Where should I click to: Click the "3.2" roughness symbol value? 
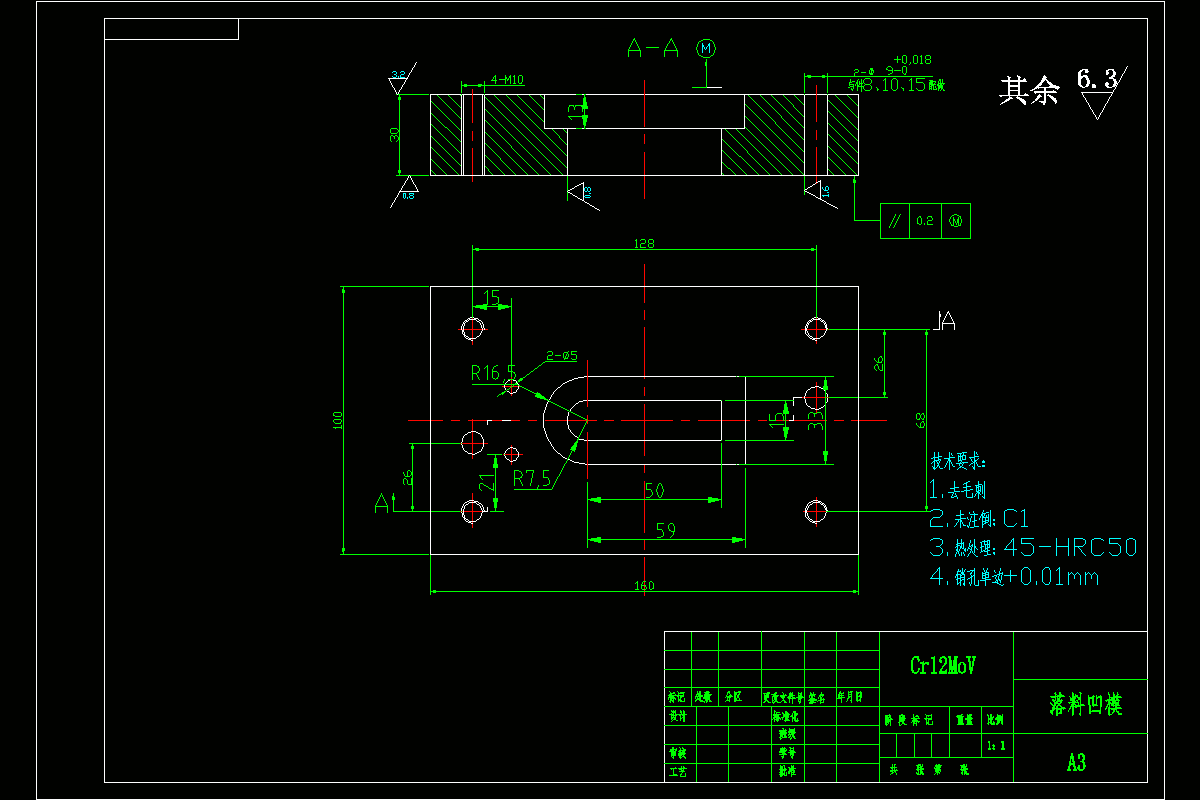tap(399, 75)
